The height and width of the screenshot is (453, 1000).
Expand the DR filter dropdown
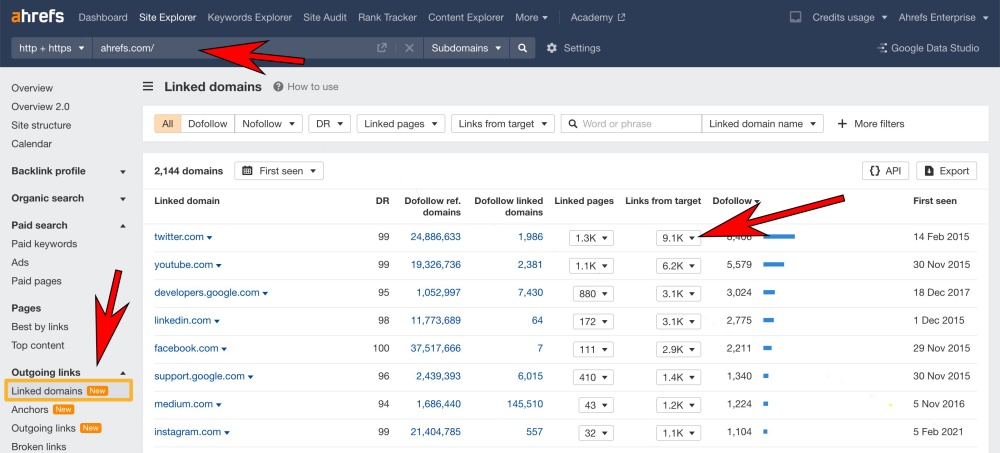coord(329,124)
